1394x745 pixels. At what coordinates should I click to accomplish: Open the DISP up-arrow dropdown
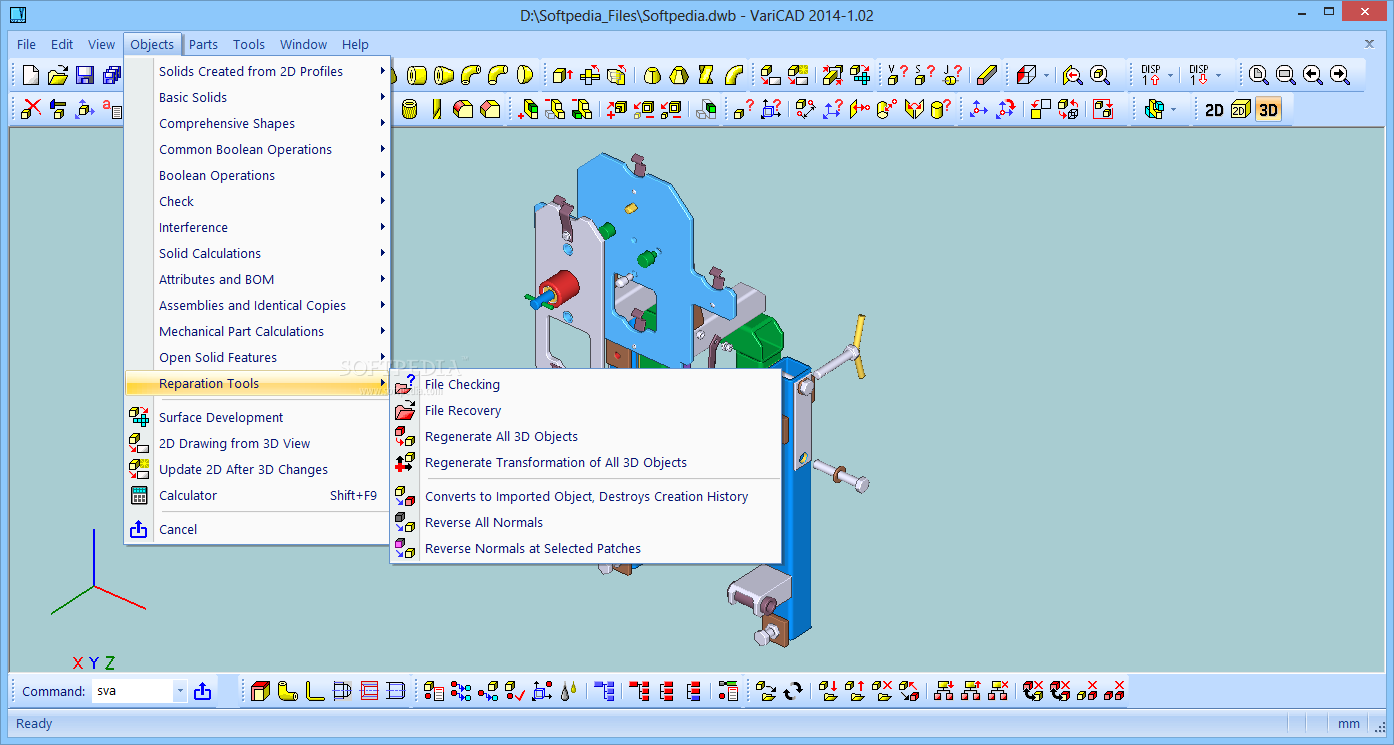[1171, 75]
